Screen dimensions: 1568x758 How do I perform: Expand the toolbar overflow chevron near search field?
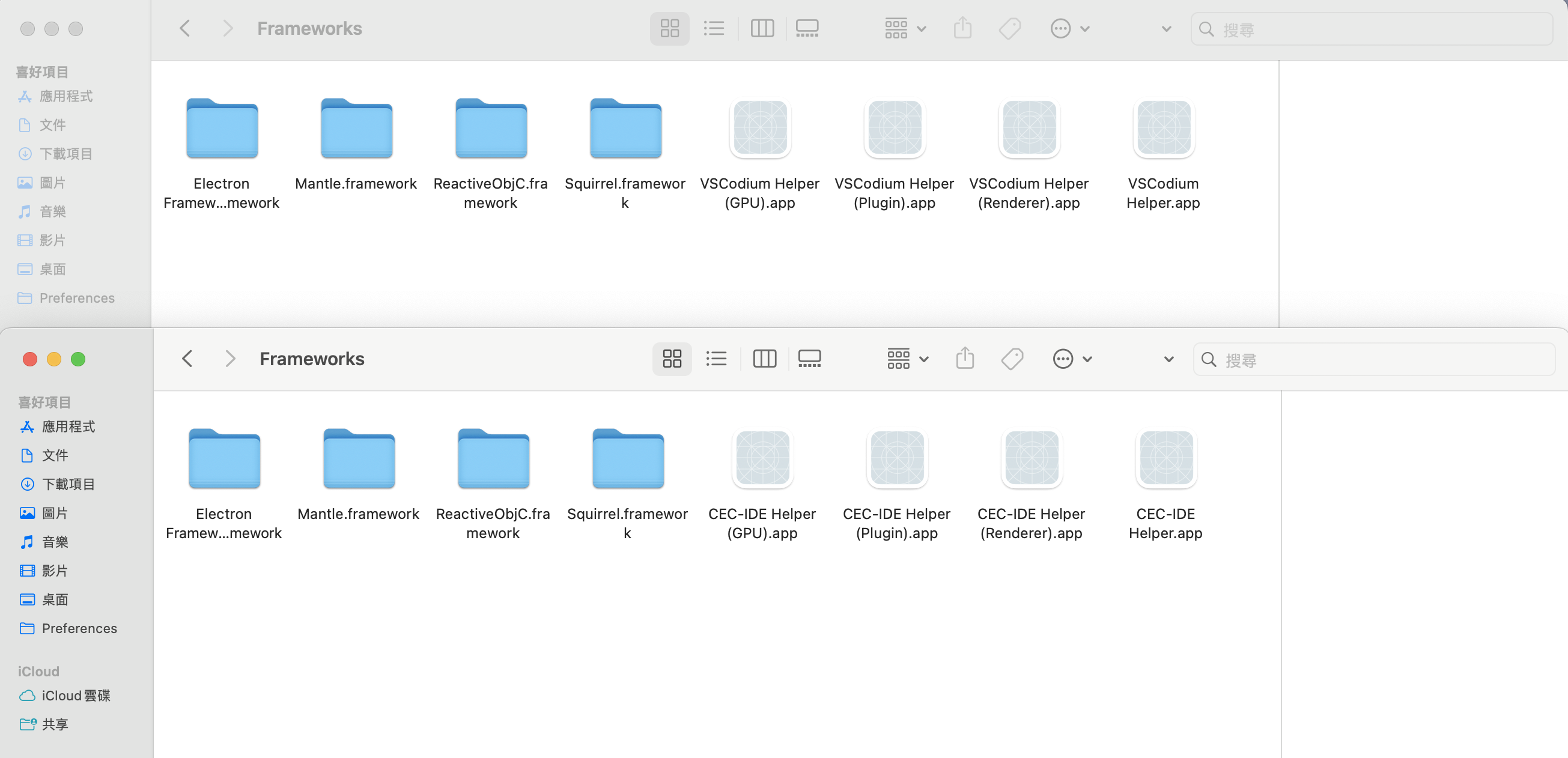point(1168,360)
